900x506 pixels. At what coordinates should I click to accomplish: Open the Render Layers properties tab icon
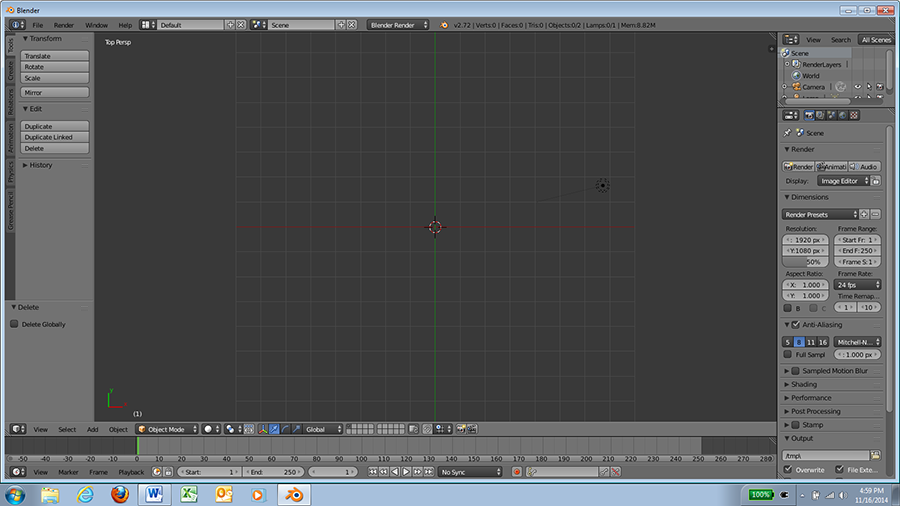pyautogui.click(x=820, y=115)
